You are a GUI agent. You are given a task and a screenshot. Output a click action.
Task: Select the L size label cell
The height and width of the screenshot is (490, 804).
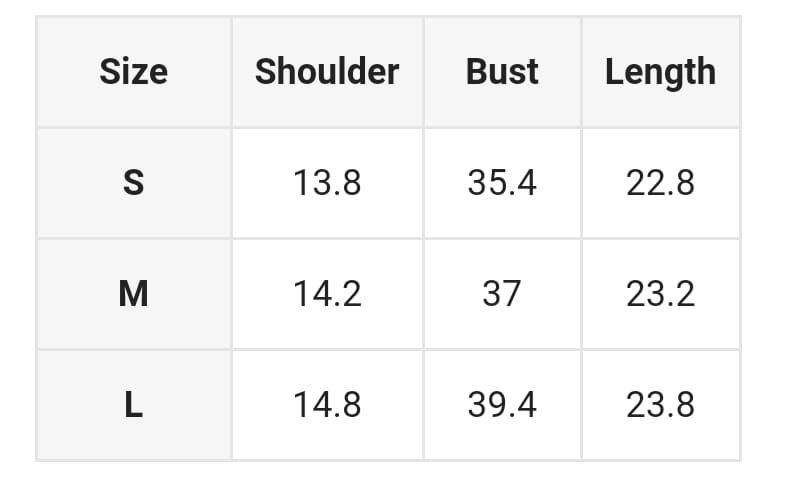[x=133, y=405]
